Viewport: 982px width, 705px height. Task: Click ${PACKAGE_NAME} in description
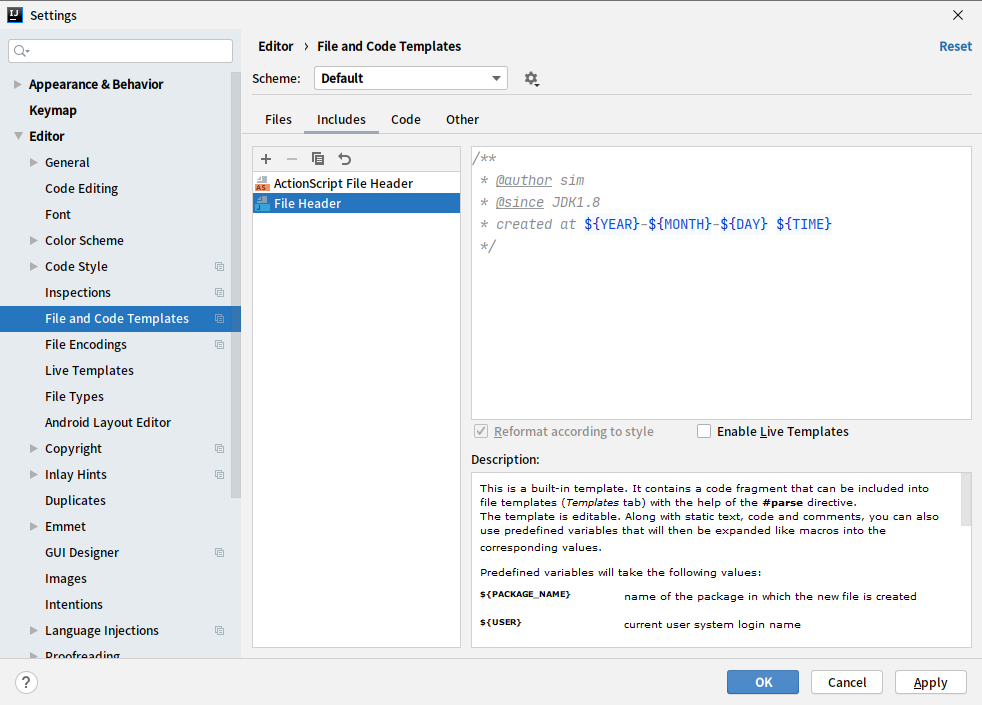click(525, 594)
